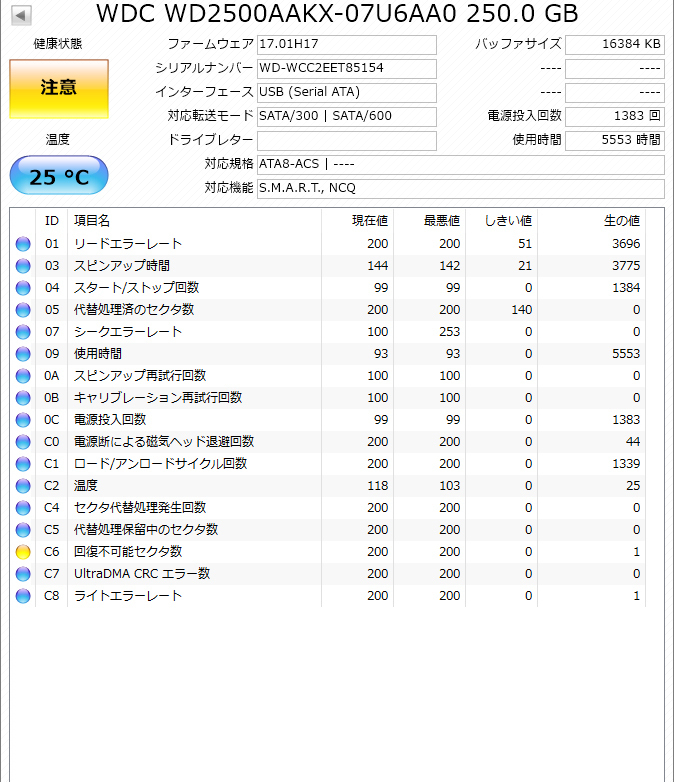
Task: Select the UltraDMA CRC エラー数 attribute name
Action: (142, 574)
